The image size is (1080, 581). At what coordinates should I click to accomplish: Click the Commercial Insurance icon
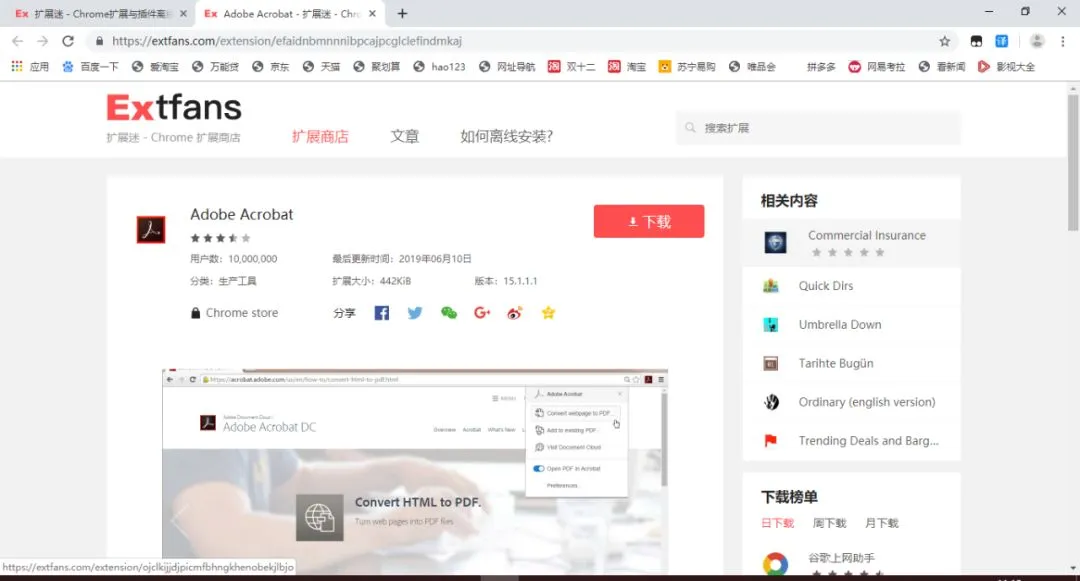(776, 242)
